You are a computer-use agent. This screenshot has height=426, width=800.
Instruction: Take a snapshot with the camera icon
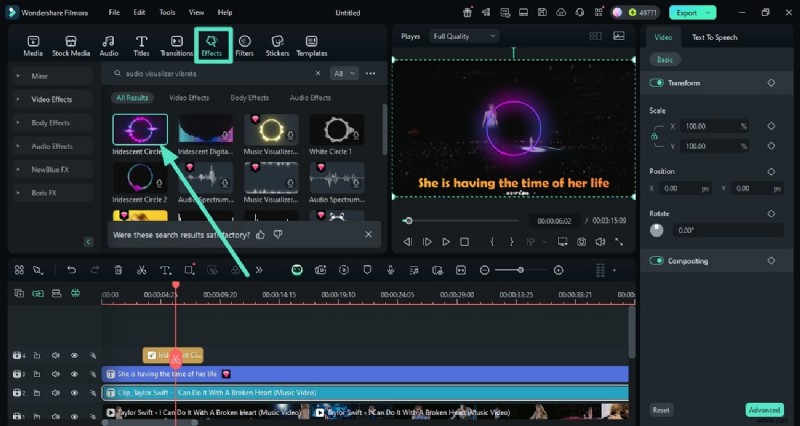click(x=581, y=242)
